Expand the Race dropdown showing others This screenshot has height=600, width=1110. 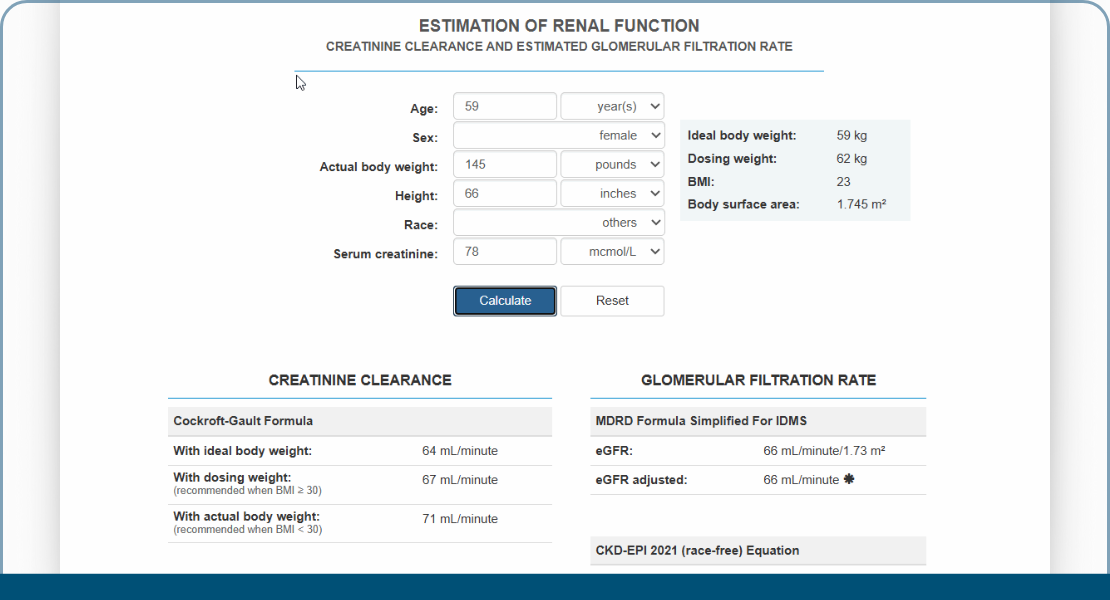tap(558, 222)
